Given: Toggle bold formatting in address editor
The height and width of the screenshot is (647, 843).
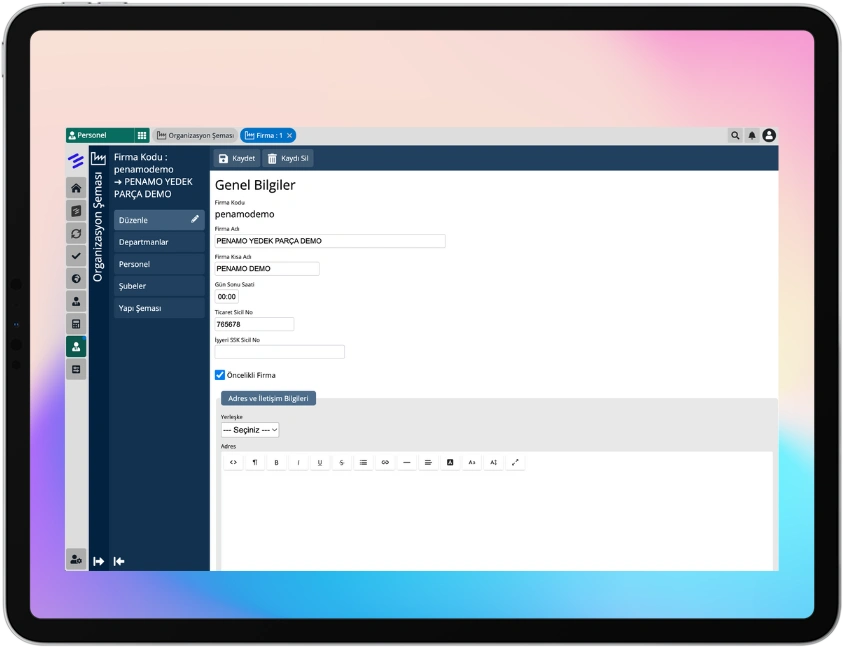Looking at the screenshot, I should click(x=276, y=462).
